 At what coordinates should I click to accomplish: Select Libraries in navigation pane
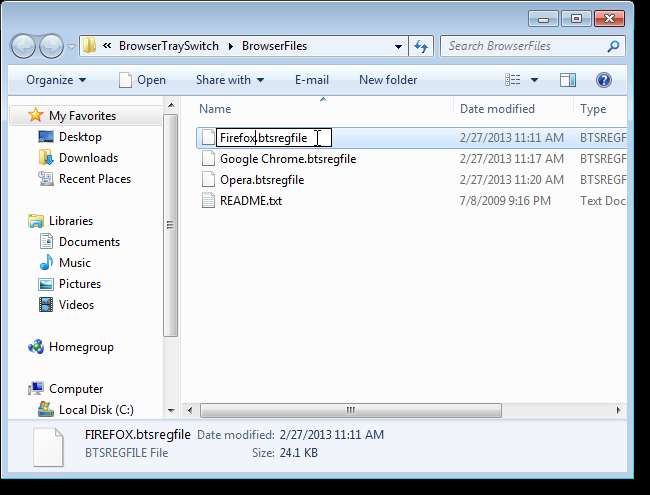71,221
